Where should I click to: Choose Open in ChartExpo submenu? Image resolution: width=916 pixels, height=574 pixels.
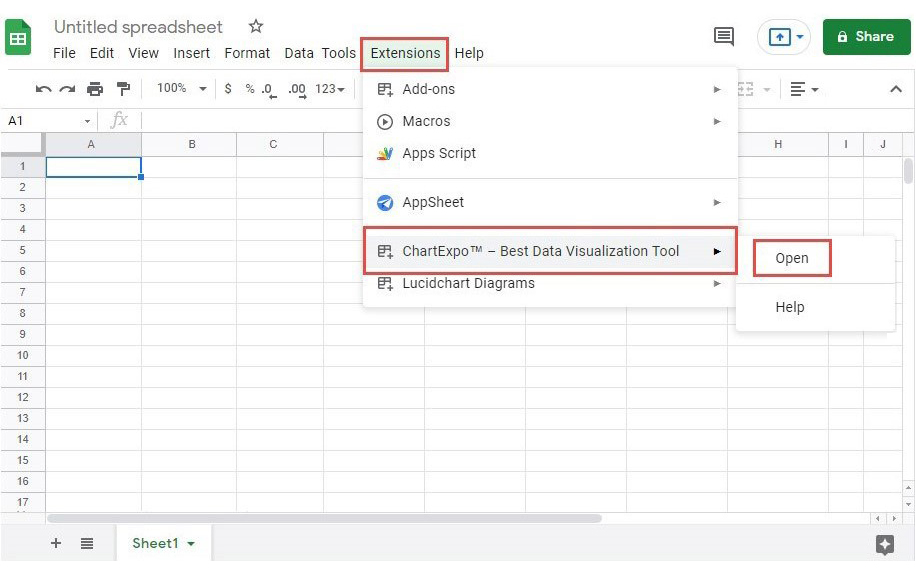point(792,258)
